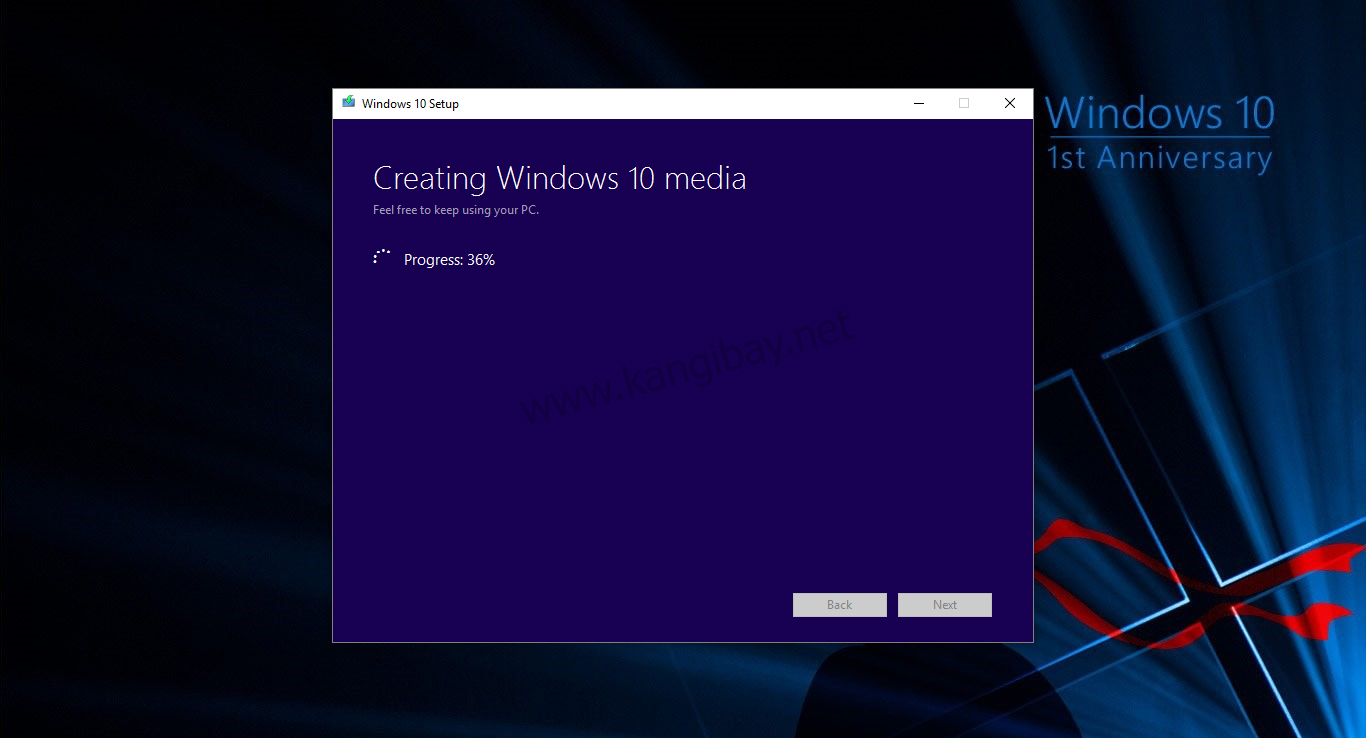This screenshot has width=1366, height=738.
Task: Click 'Feel free to keep using your PC.' text
Action: (456, 210)
